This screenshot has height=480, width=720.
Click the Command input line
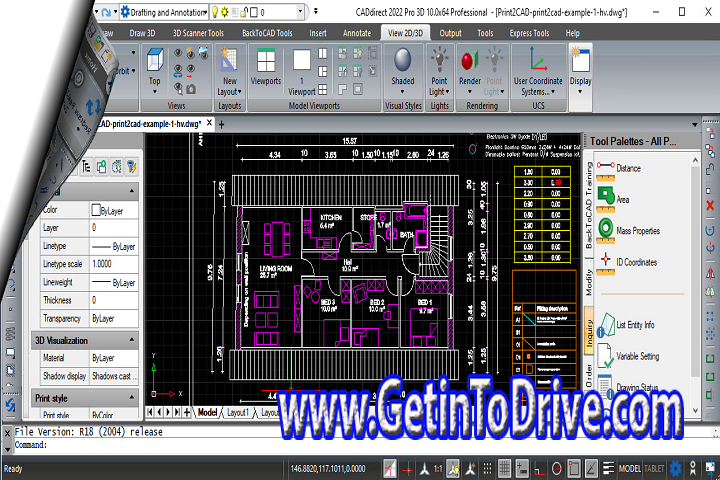[363, 445]
